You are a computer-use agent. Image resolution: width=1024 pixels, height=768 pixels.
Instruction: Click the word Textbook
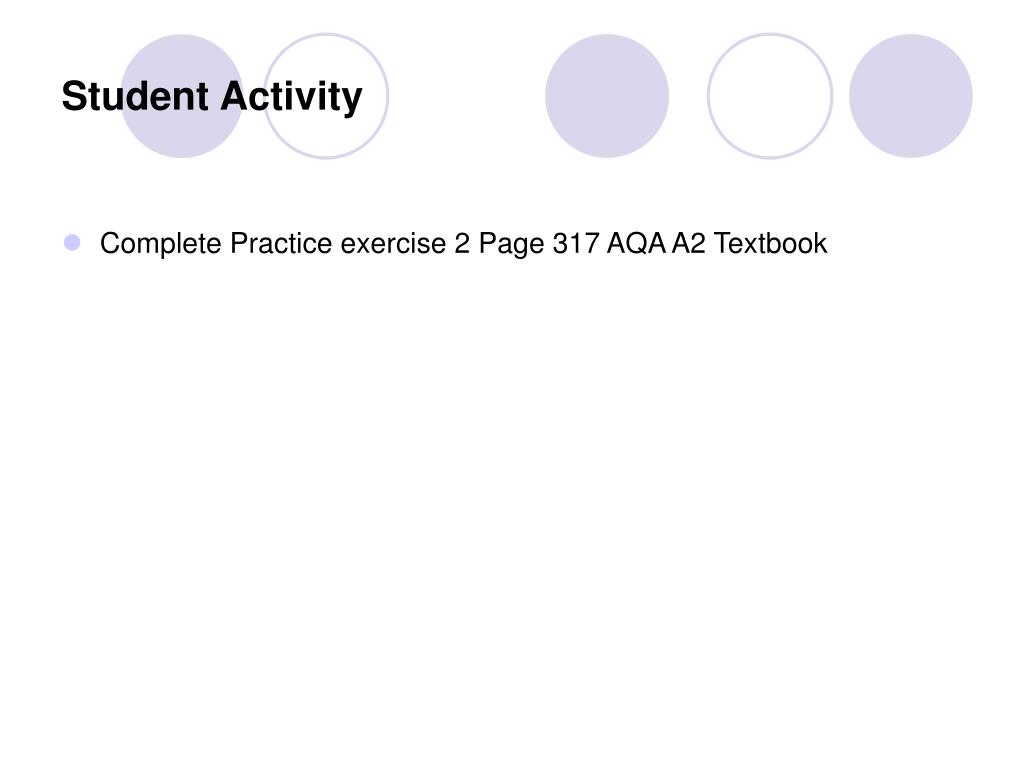click(x=771, y=244)
